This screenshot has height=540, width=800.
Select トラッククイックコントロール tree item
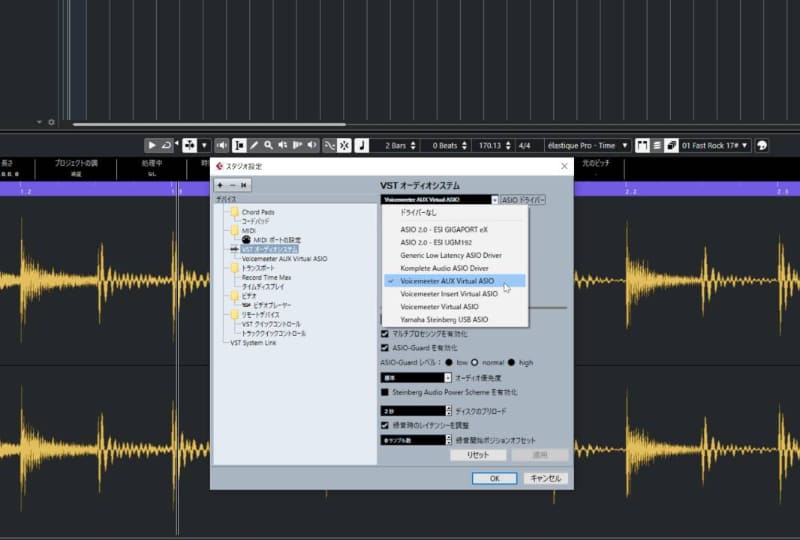tap(273, 333)
